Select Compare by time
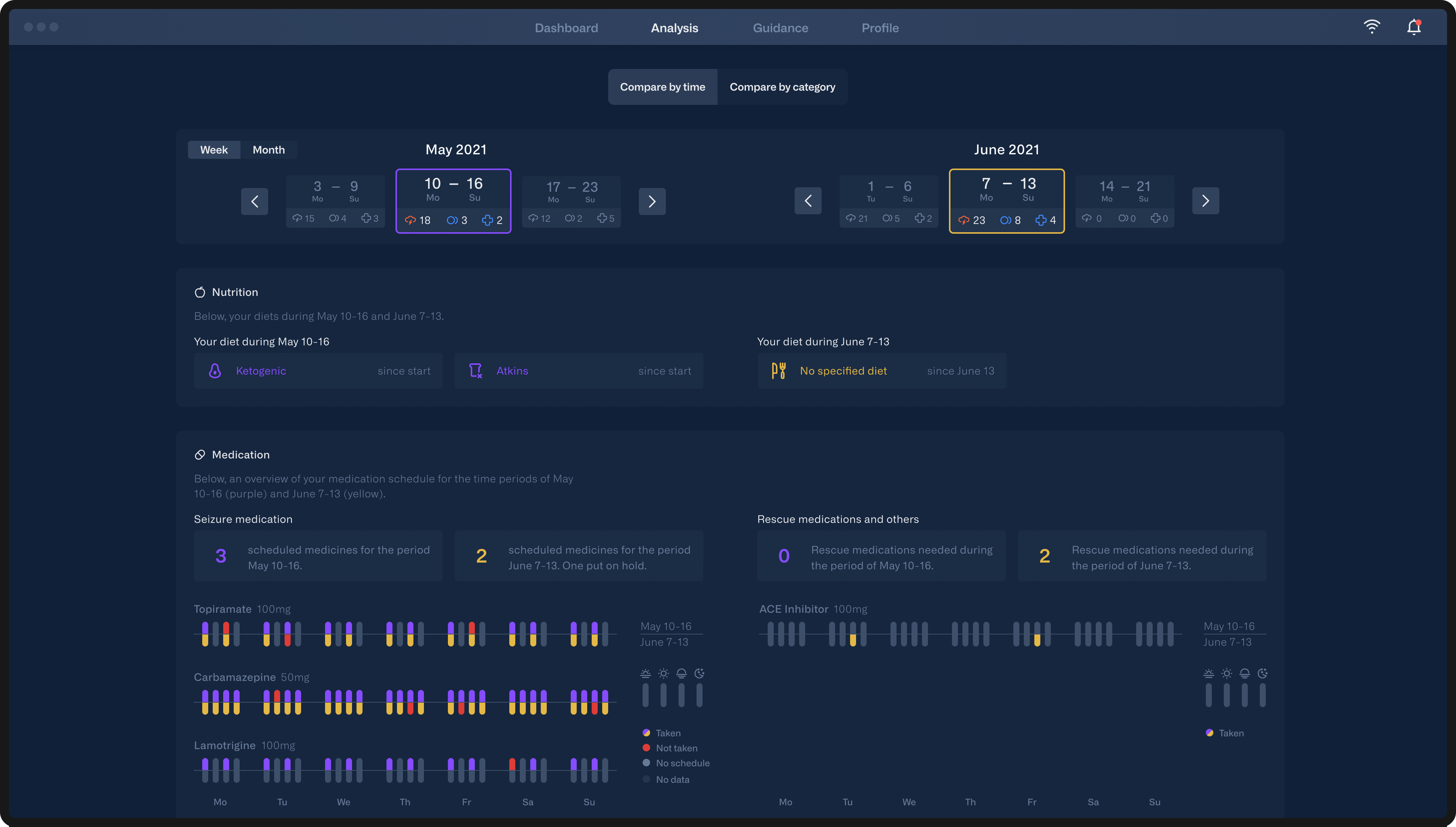 click(x=663, y=87)
